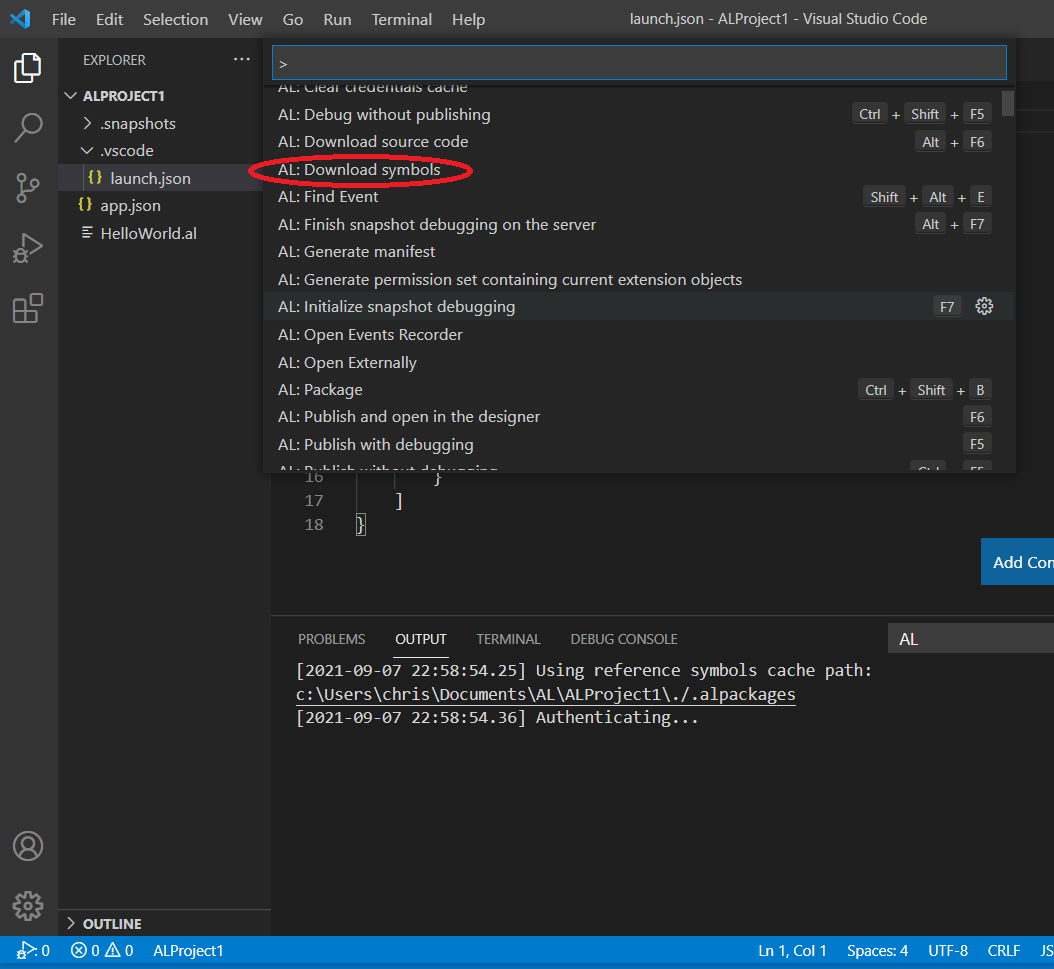Viewport: 1054px width, 969px height.
Task: Run AL: Generate permission set command
Action: (x=639, y=280)
